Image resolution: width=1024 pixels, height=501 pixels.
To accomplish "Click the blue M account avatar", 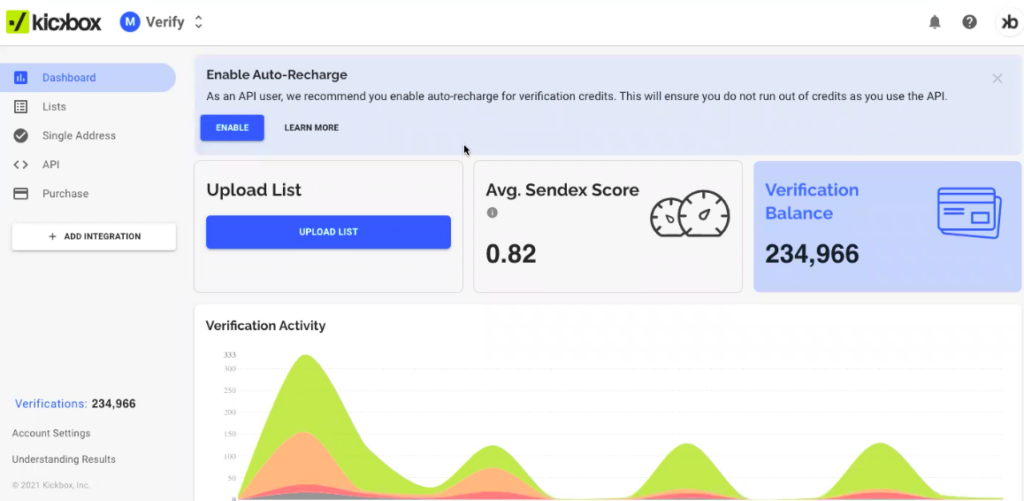I will coord(130,22).
